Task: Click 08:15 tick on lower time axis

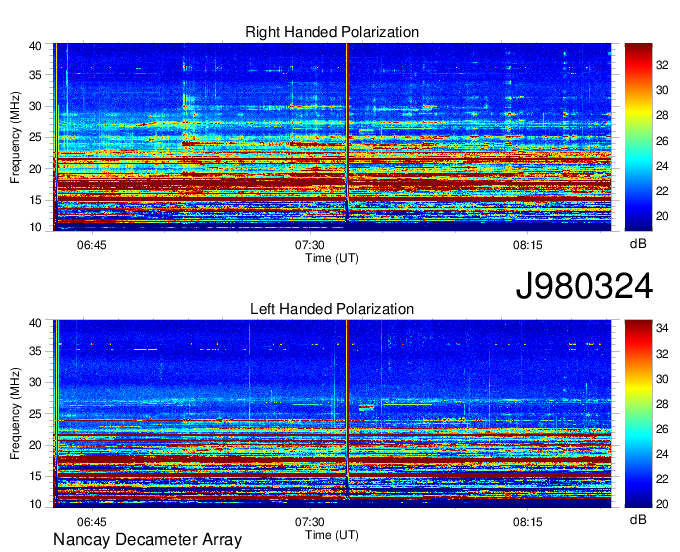Action: pos(527,522)
